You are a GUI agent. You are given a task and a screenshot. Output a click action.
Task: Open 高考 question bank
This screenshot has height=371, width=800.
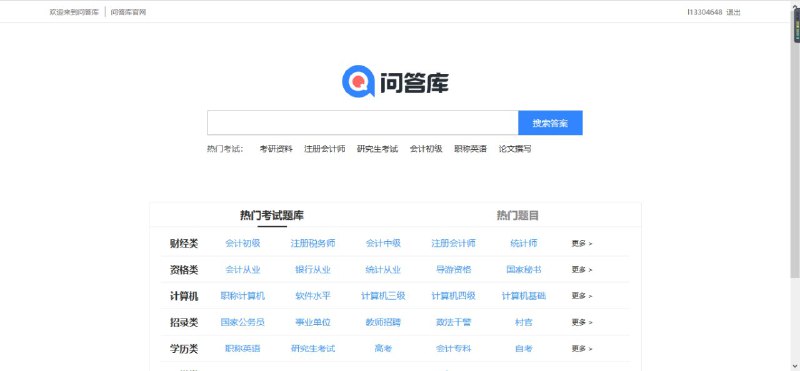(383, 349)
